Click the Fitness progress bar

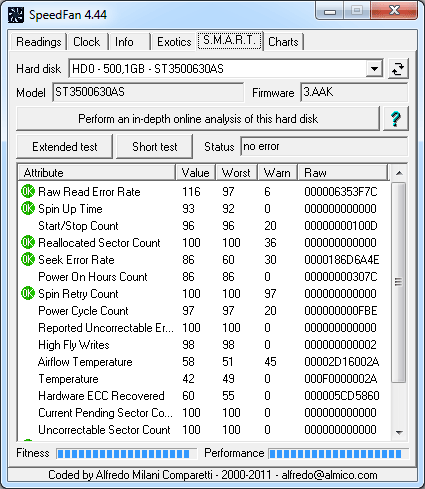point(126,454)
